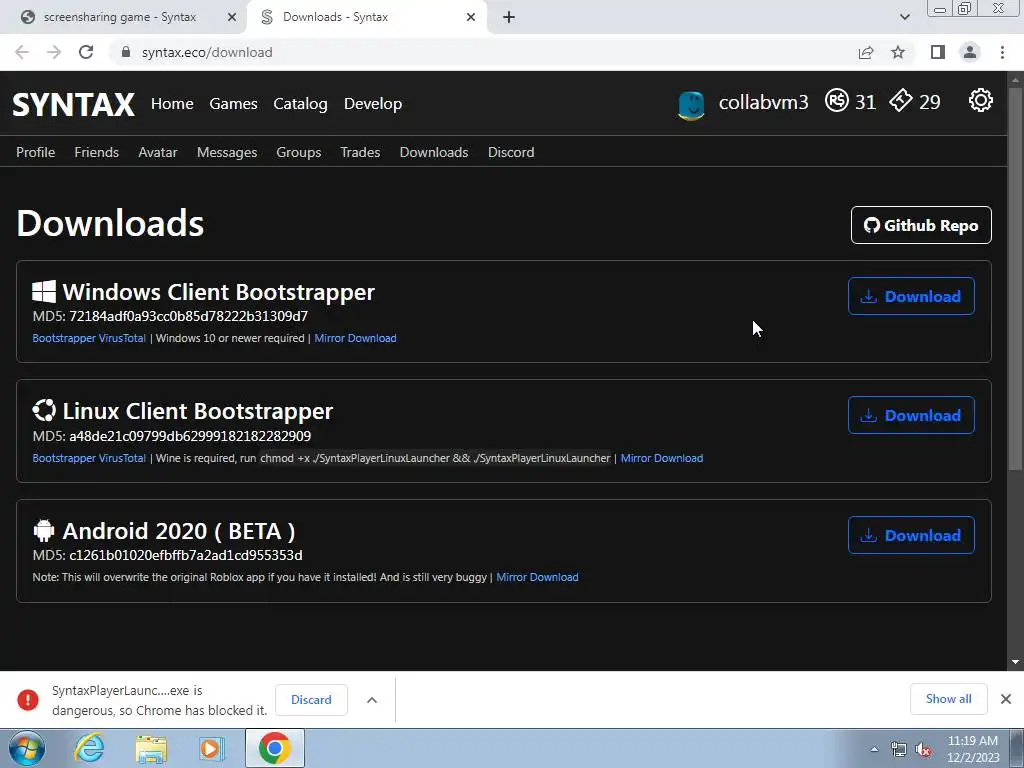Close the screensharing game tab
Viewport: 1024px width, 768px height.
tap(232, 17)
